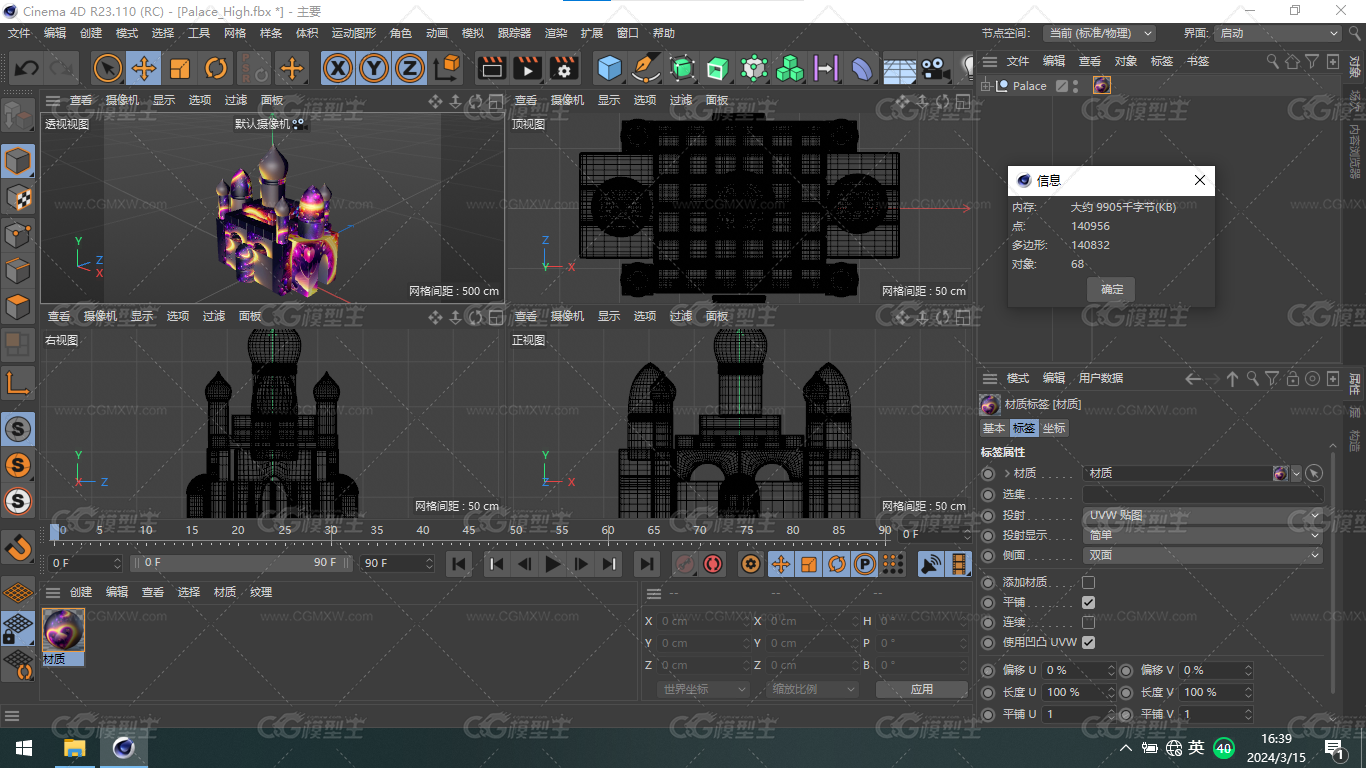The width and height of the screenshot is (1366, 768).
Task: Enable Texture mode checkered cube icon
Action: coord(18,198)
